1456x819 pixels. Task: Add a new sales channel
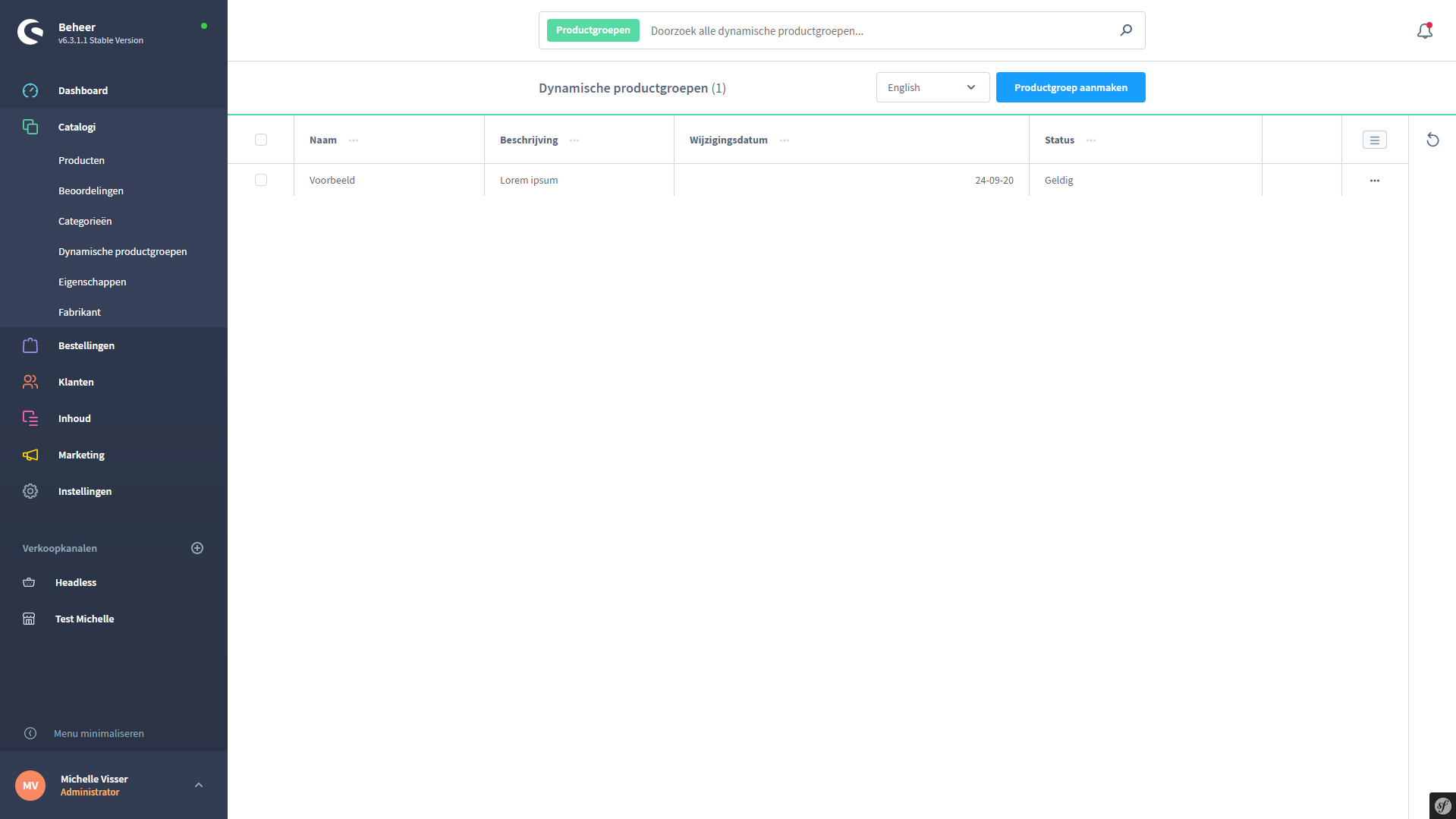(x=197, y=548)
